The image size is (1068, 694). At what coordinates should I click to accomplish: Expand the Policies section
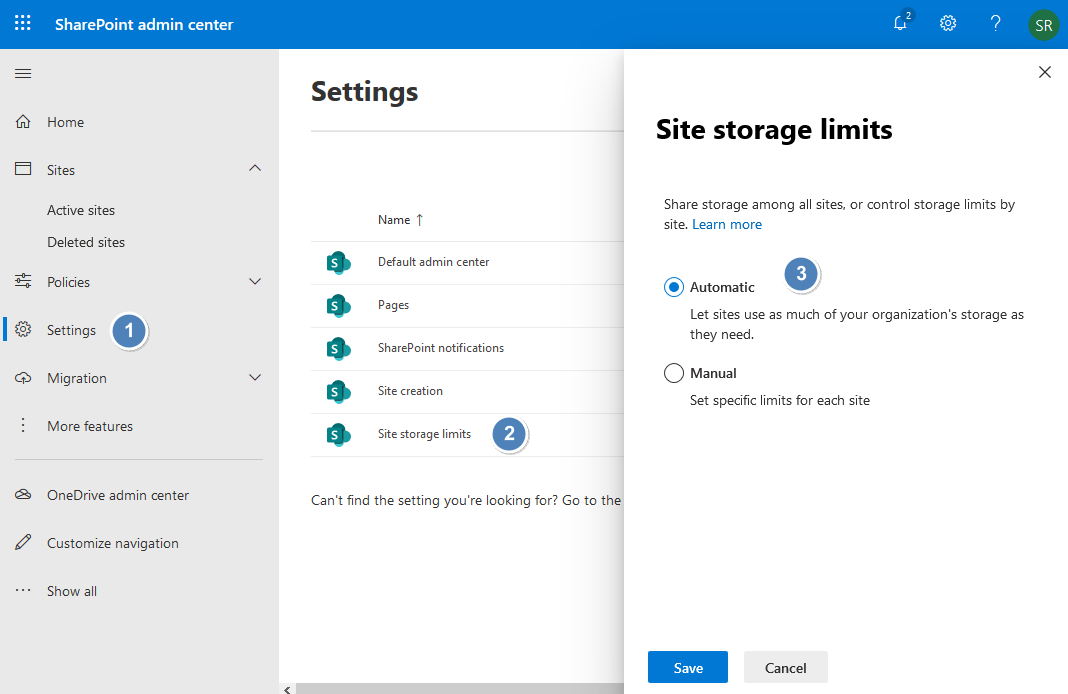(255, 281)
